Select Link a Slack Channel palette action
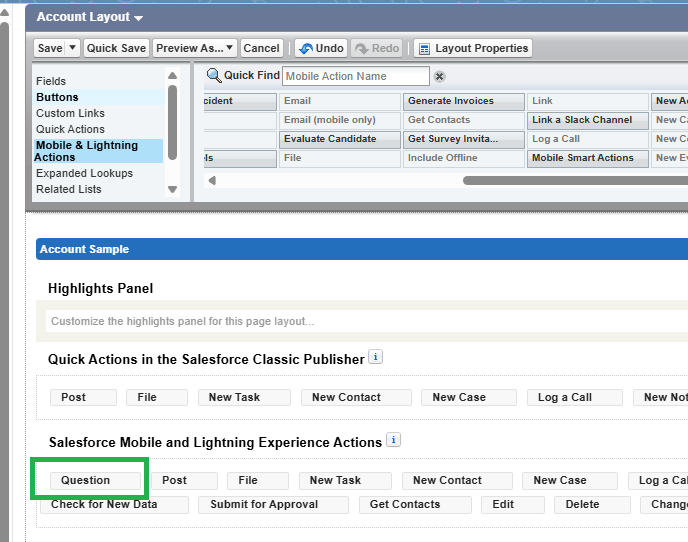This screenshot has height=542, width=688. 588,120
